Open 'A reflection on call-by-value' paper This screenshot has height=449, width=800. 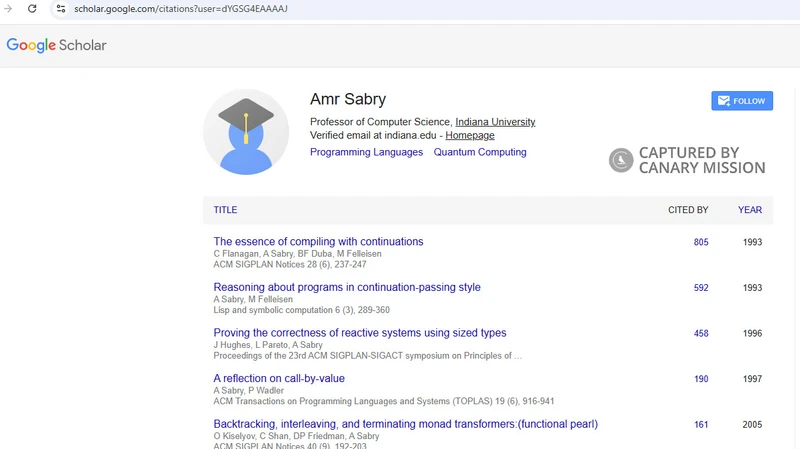(279, 379)
